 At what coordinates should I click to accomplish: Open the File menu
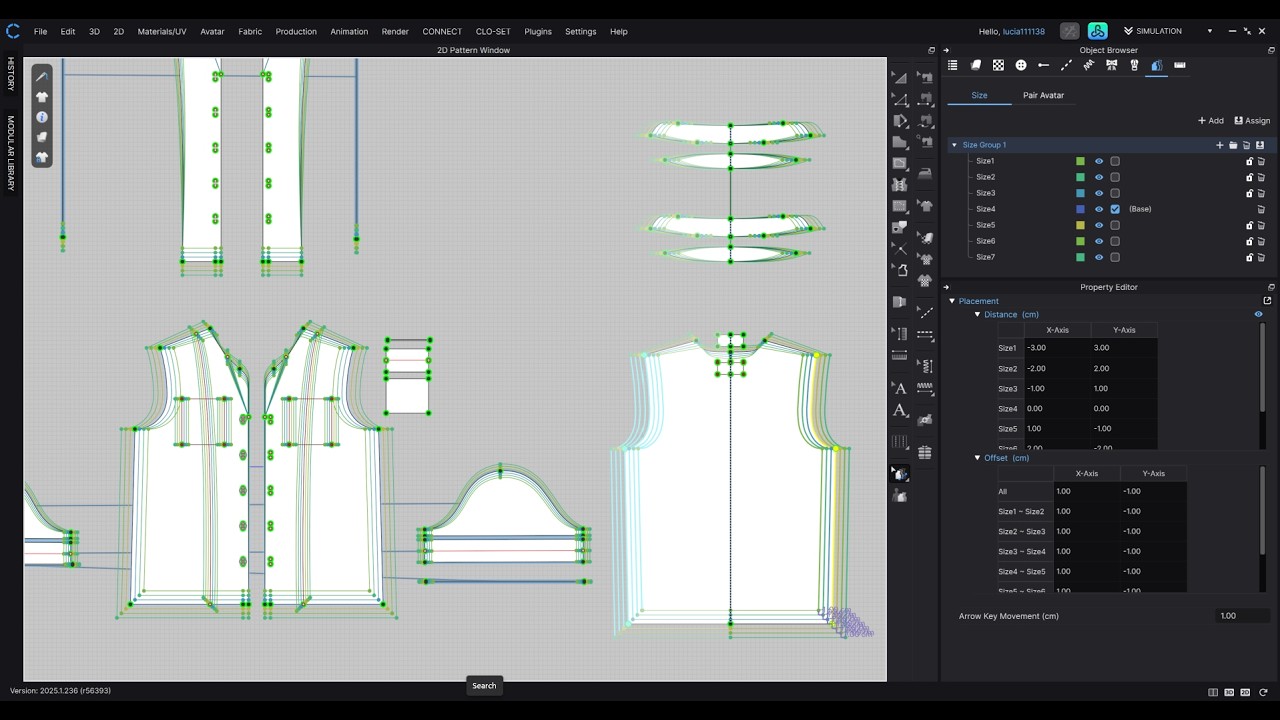click(40, 31)
